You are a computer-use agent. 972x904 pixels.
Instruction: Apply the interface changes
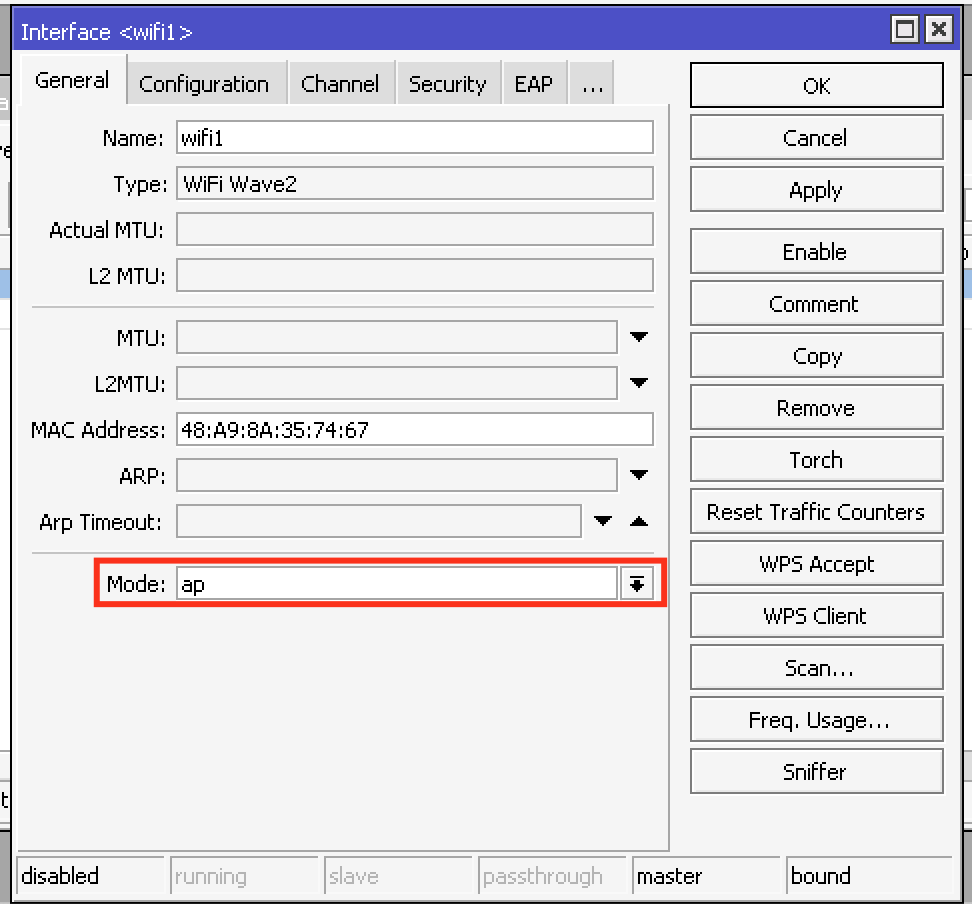pyautogui.click(x=816, y=189)
